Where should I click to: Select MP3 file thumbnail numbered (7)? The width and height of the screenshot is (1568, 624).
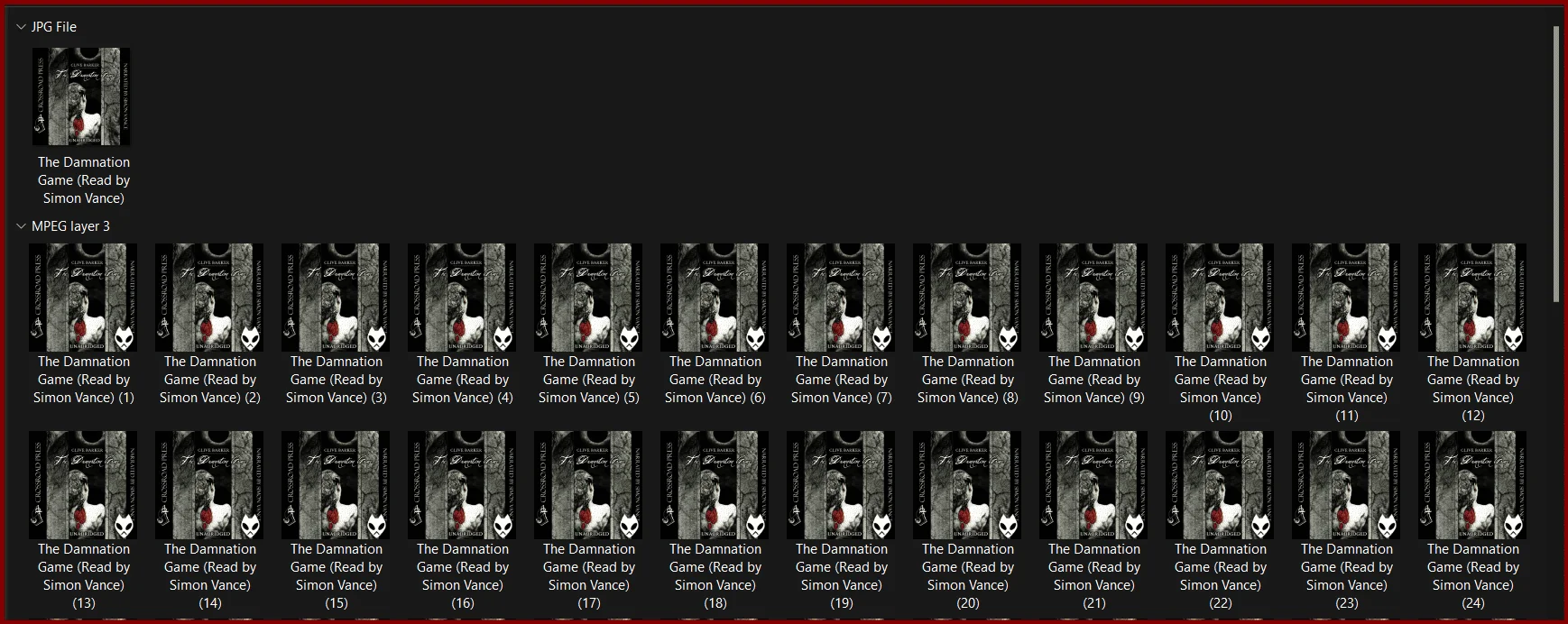click(841, 298)
